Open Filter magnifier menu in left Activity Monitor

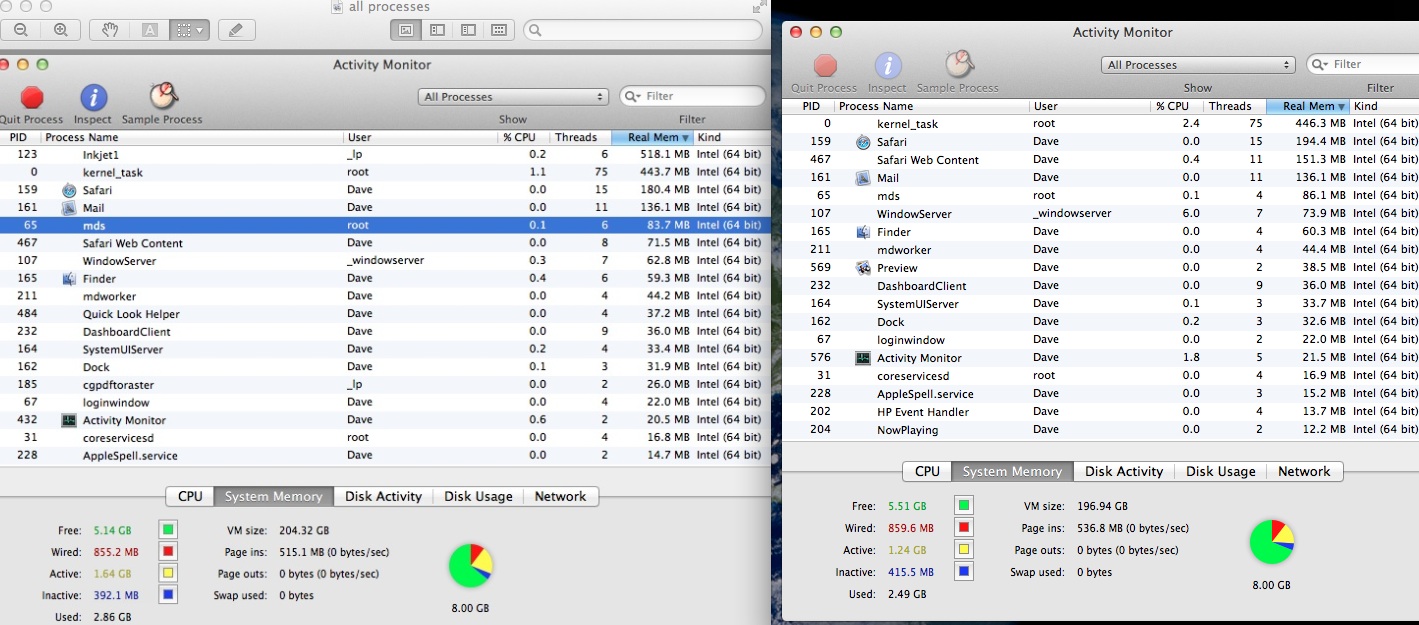(x=633, y=96)
